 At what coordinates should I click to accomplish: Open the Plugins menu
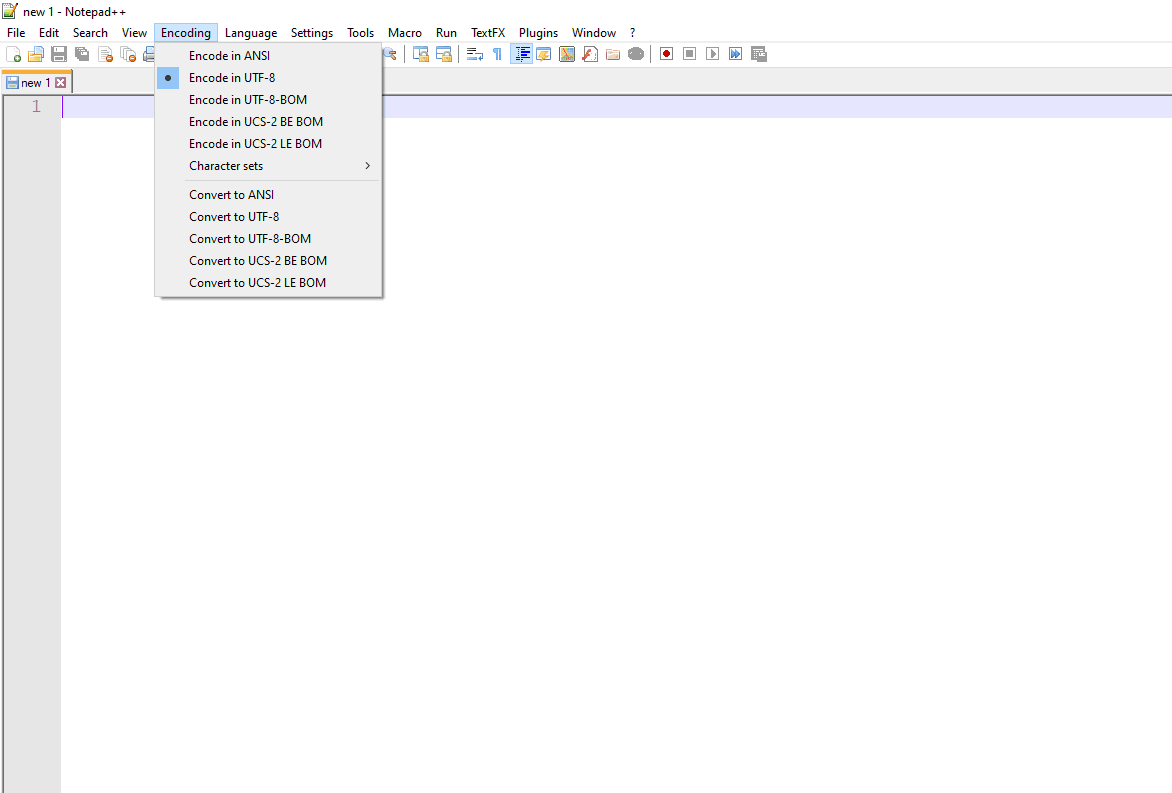[x=538, y=33]
